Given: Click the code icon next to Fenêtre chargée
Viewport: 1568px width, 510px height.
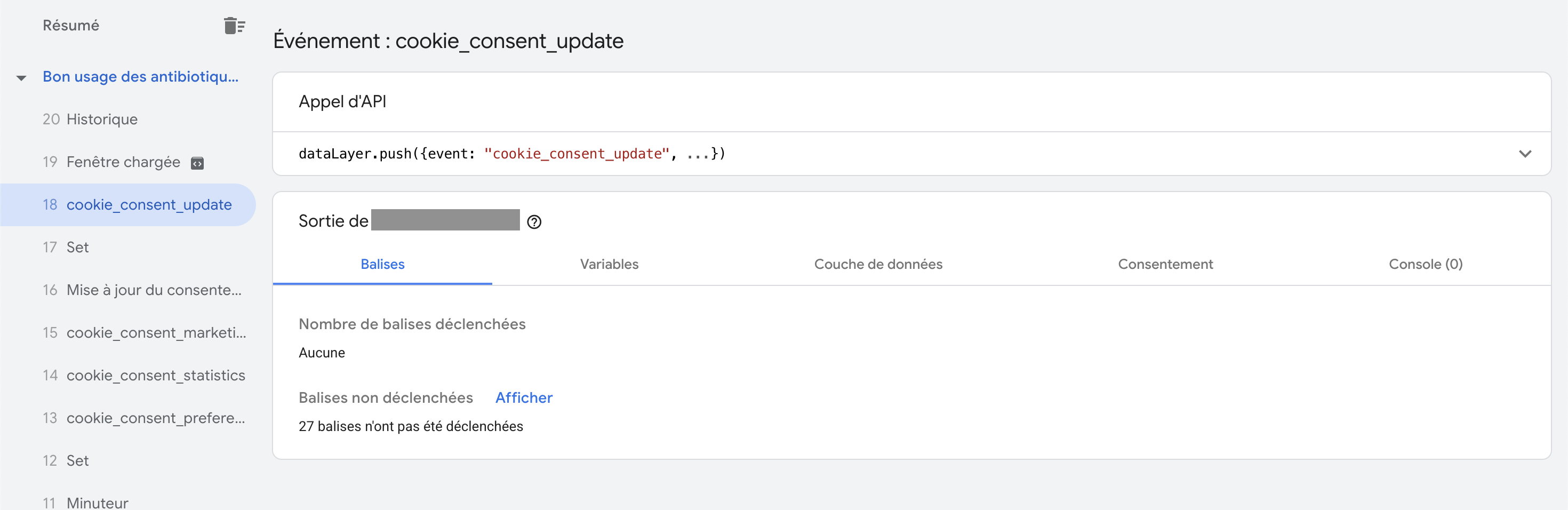Looking at the screenshot, I should point(197,163).
